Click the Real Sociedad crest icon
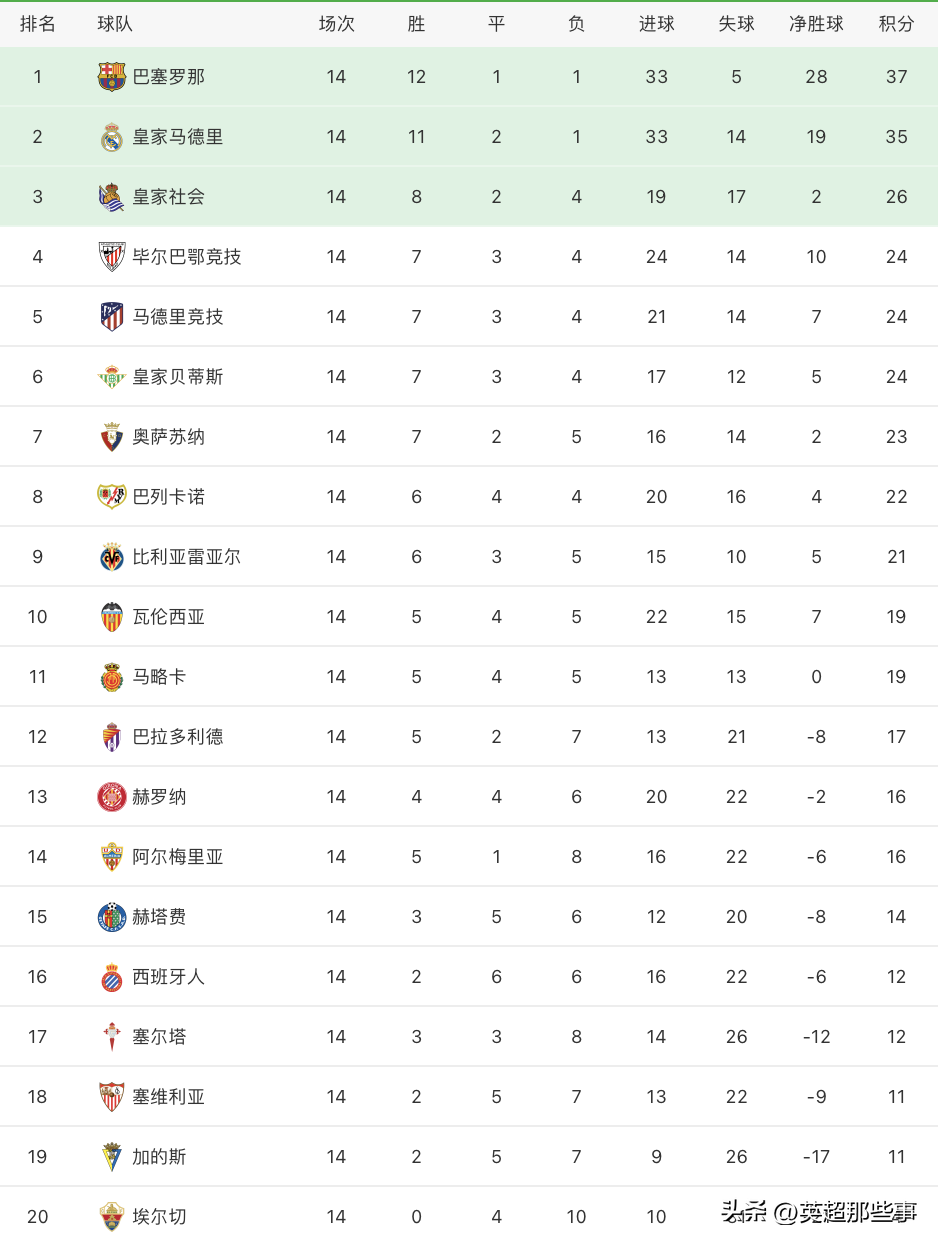The image size is (938, 1244). tap(112, 197)
